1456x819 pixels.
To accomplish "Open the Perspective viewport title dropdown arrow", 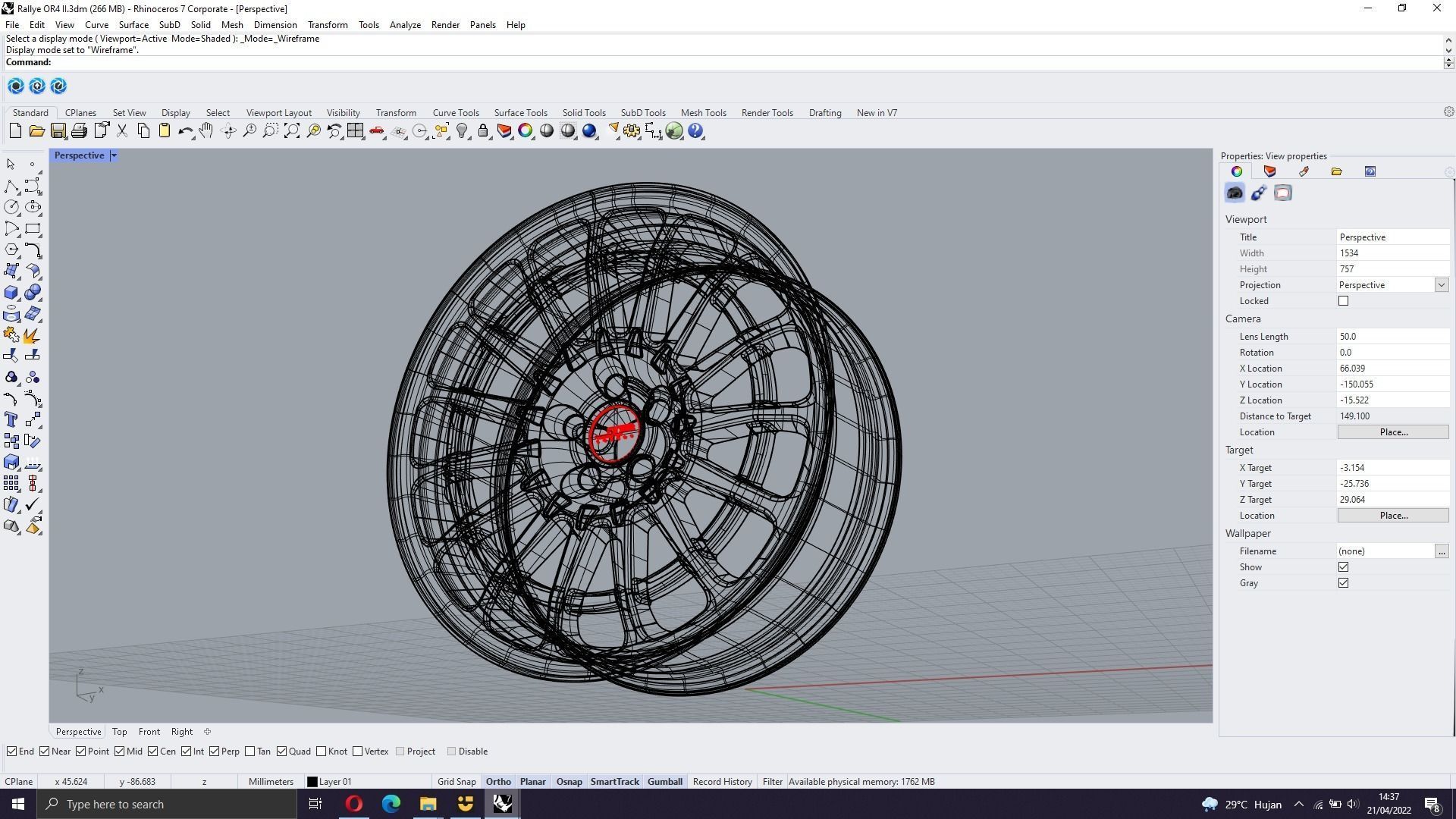I will tap(114, 155).
